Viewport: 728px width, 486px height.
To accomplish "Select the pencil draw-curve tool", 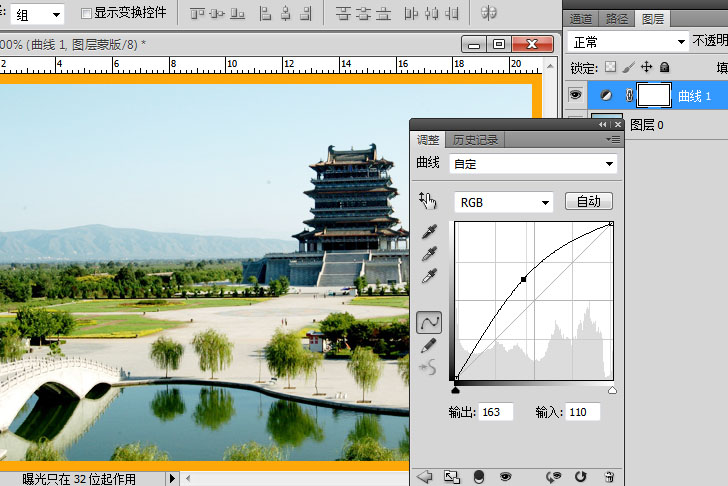I will [429, 345].
